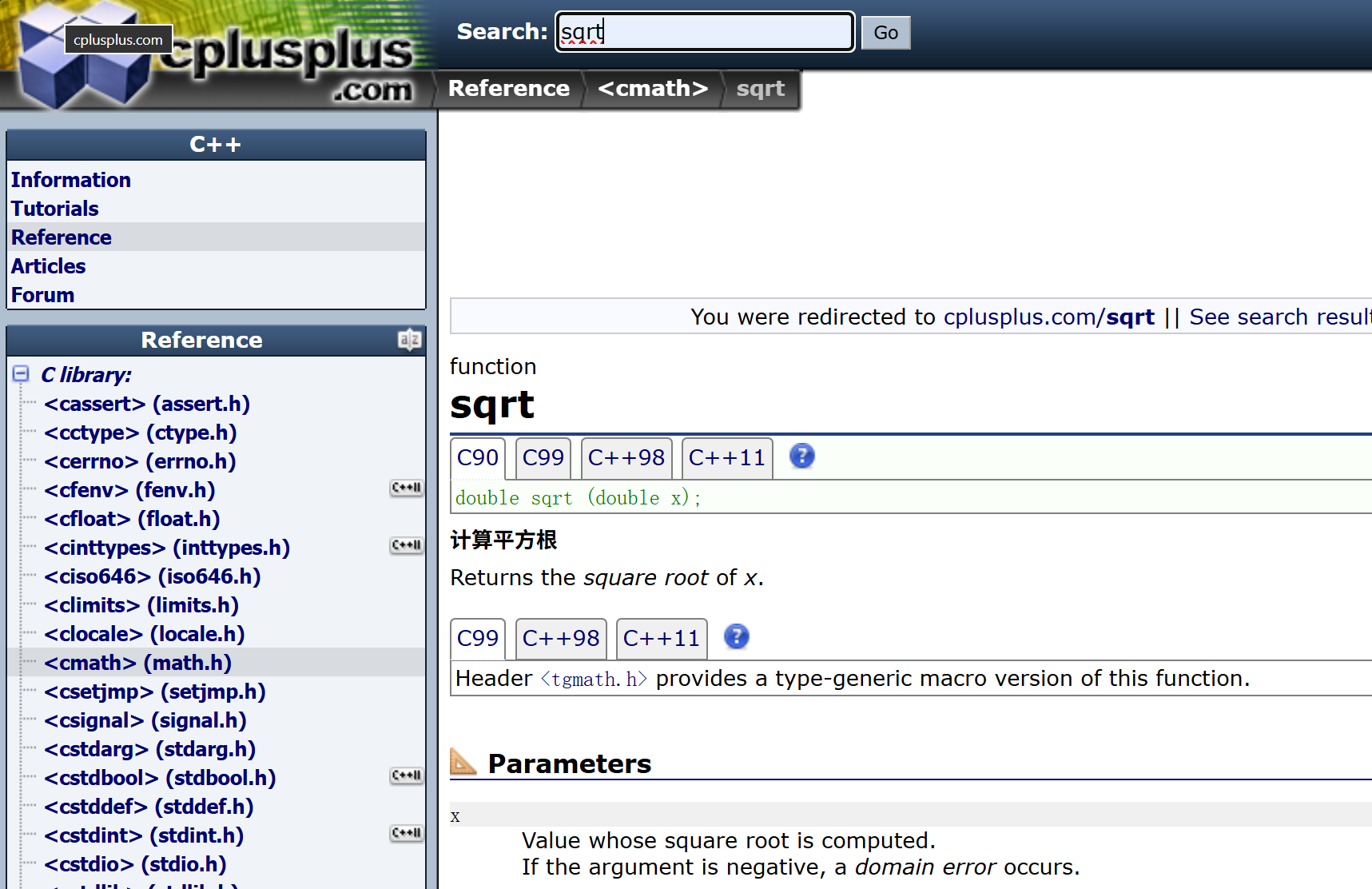Open <cstddef> (stddef.h) in the tree

point(149,807)
